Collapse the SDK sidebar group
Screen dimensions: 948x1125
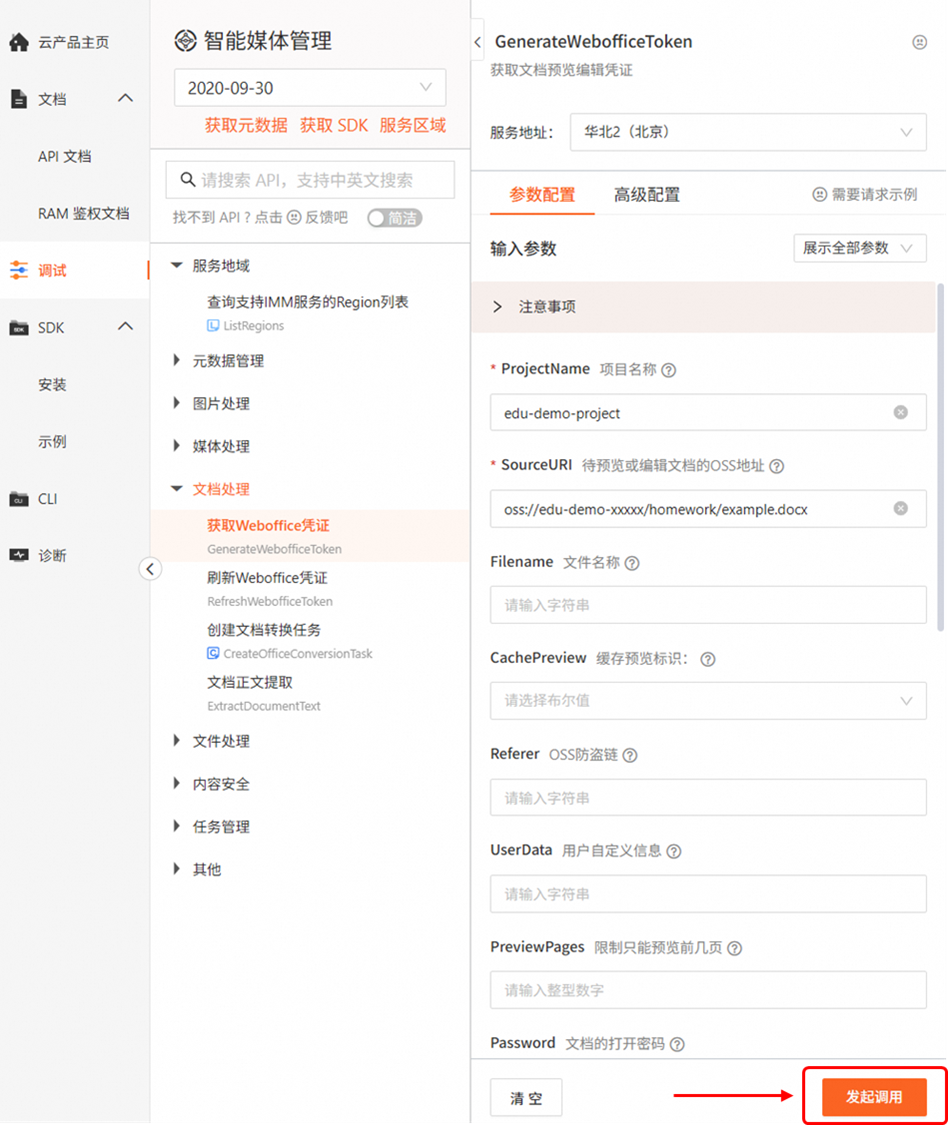126,327
